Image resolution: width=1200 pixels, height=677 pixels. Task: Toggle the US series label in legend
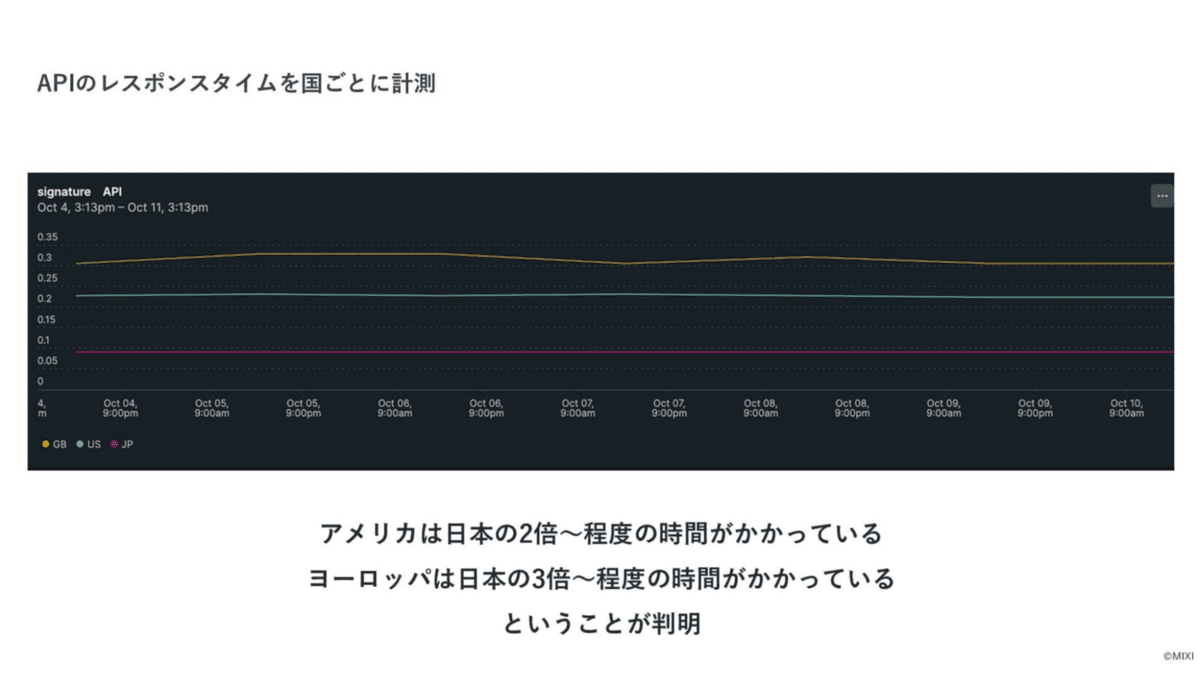point(94,444)
